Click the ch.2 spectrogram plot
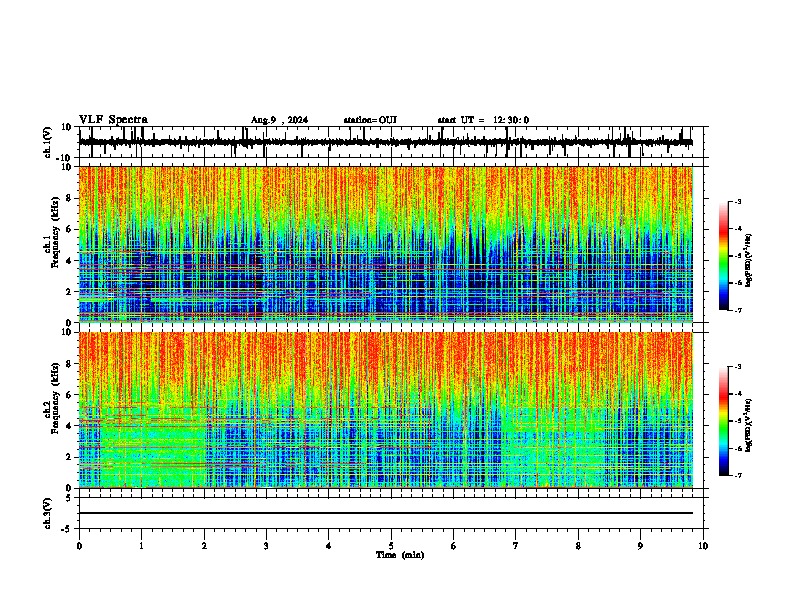 pyautogui.click(x=385, y=410)
